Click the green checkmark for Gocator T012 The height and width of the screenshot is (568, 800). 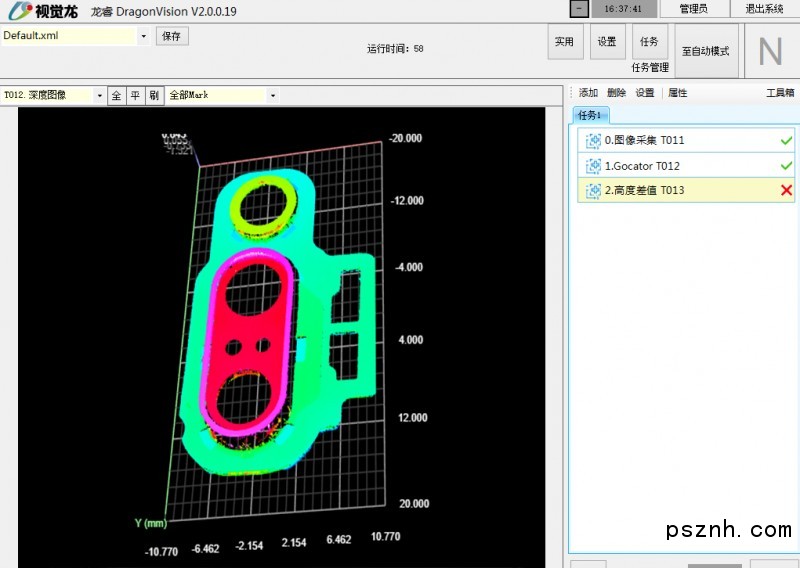(x=786, y=166)
